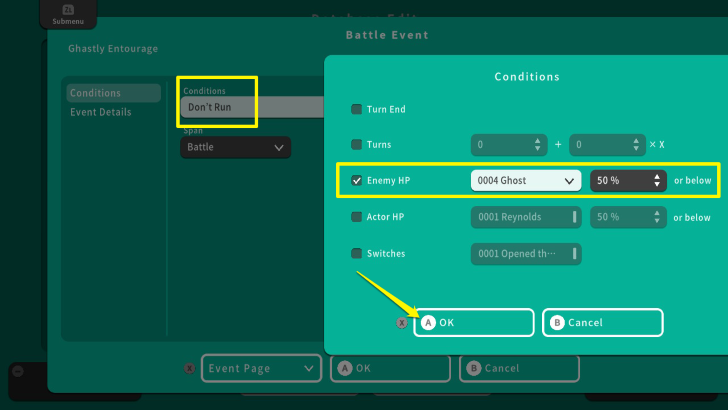
Task: Confirm the Conditions dialog with OK
Action: pos(474,323)
